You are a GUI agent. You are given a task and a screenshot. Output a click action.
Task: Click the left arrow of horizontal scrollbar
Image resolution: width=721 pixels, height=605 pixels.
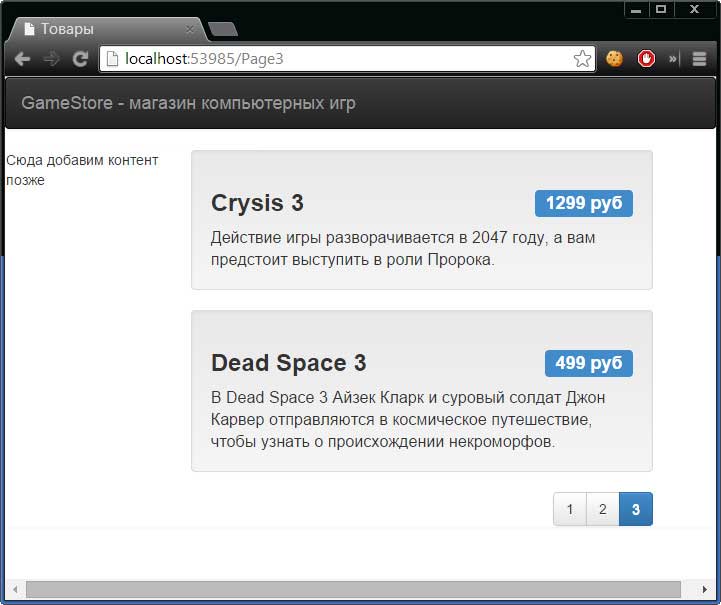(15, 589)
